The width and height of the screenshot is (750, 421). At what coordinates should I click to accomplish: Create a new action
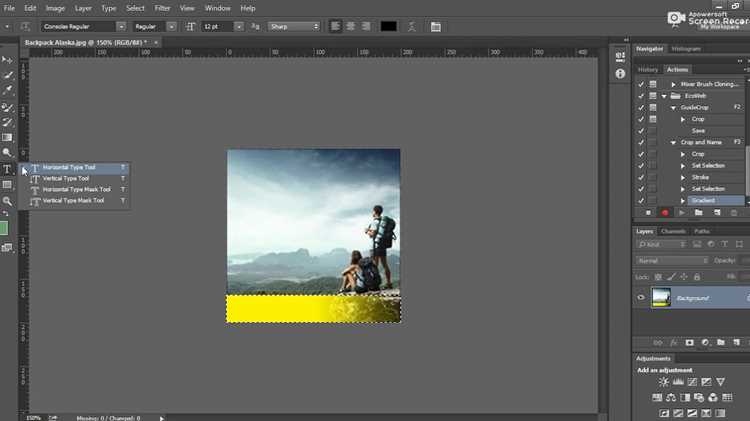(717, 213)
